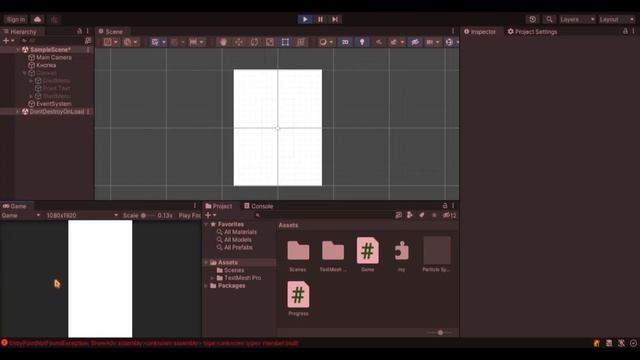This screenshot has width=640, height=360.
Task: Click the Hierarchy search field
Action: [x=51, y=41]
